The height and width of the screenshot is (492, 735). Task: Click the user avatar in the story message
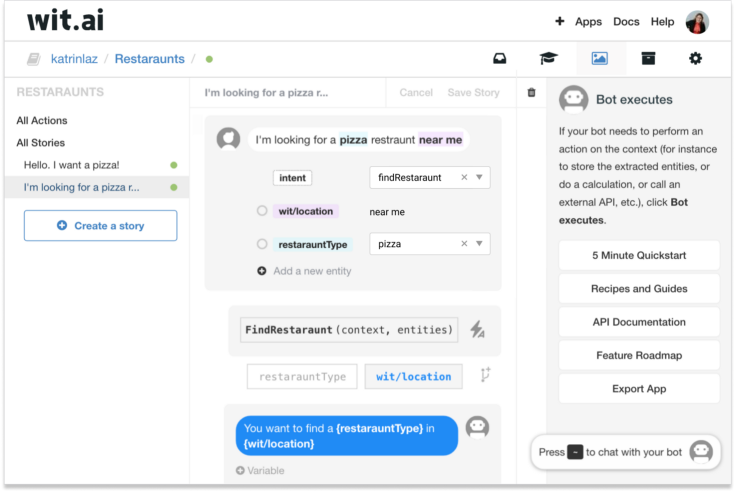228,139
